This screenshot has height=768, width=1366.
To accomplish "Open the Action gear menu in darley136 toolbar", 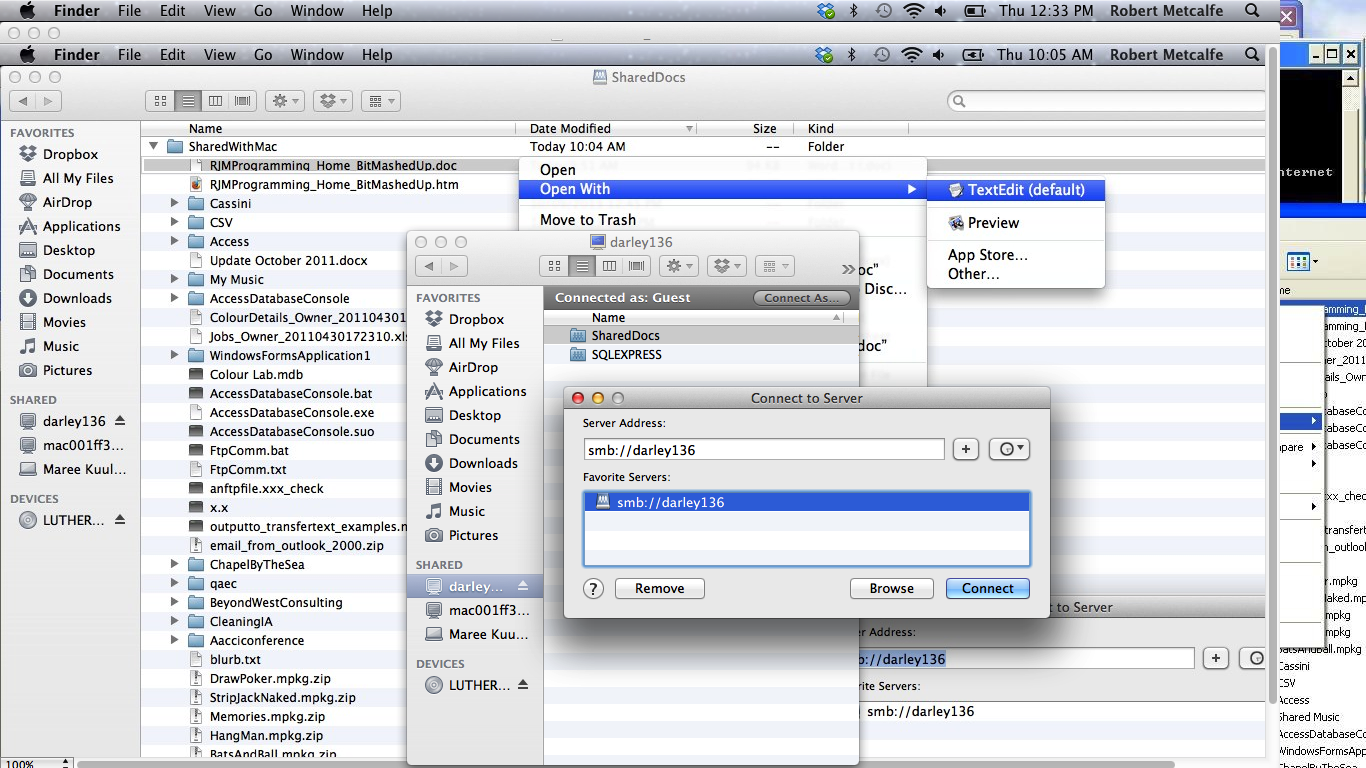I will click(x=680, y=266).
